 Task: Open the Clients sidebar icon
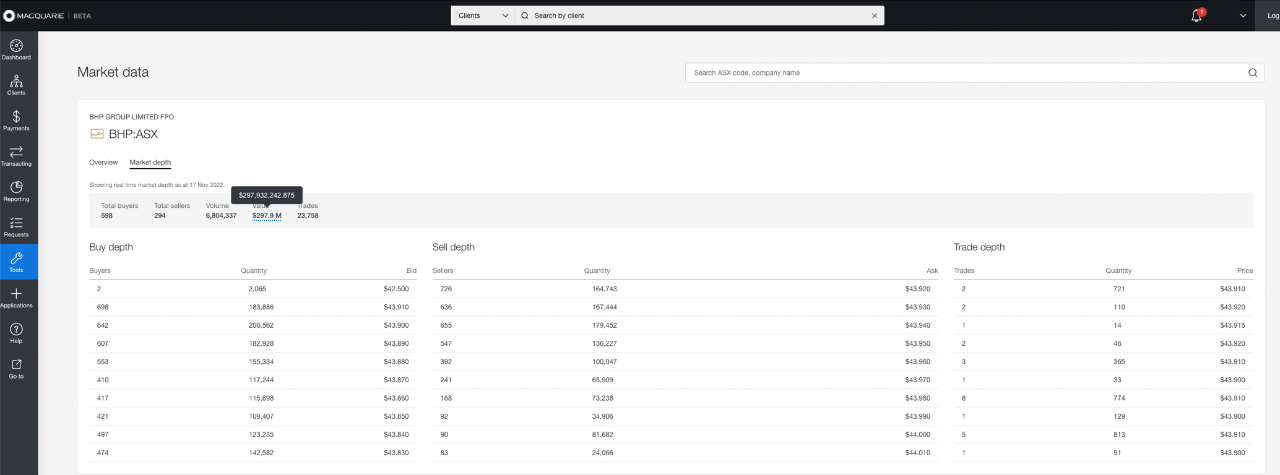tap(18, 85)
